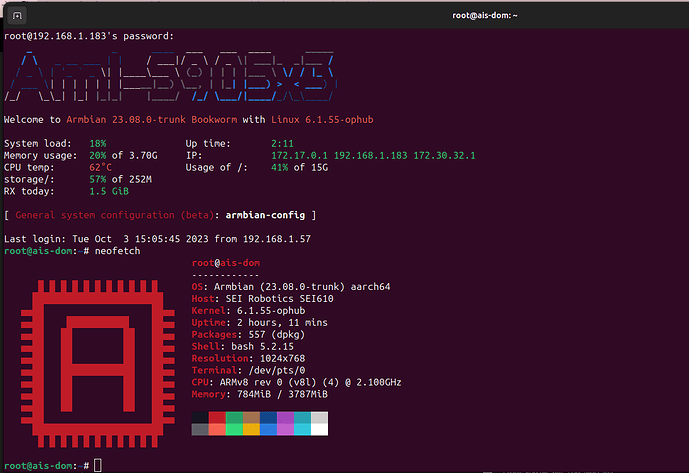Click the Up time value 2:11
Screen dimensions: 689x473
click(x=282, y=143)
